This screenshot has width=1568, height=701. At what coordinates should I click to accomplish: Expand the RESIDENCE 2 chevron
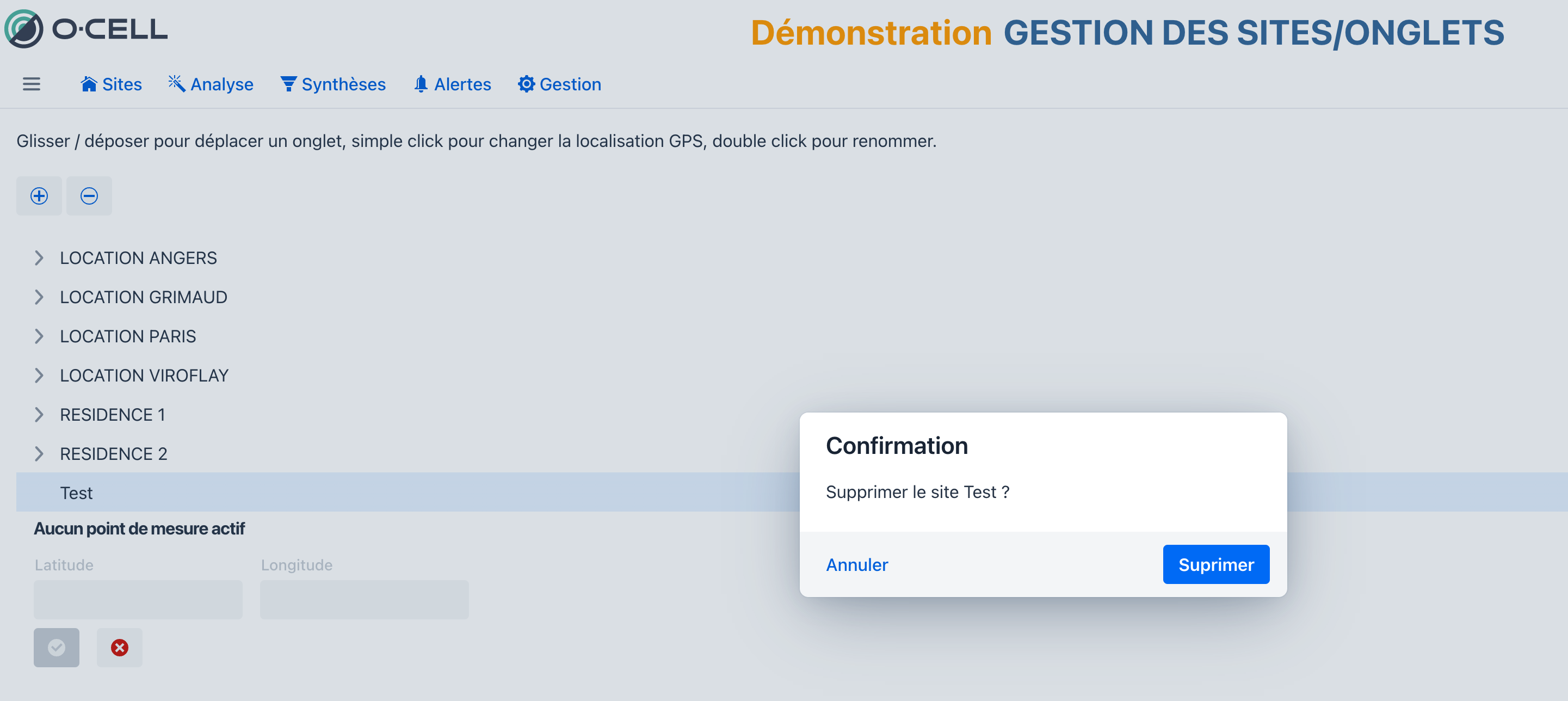(x=39, y=454)
